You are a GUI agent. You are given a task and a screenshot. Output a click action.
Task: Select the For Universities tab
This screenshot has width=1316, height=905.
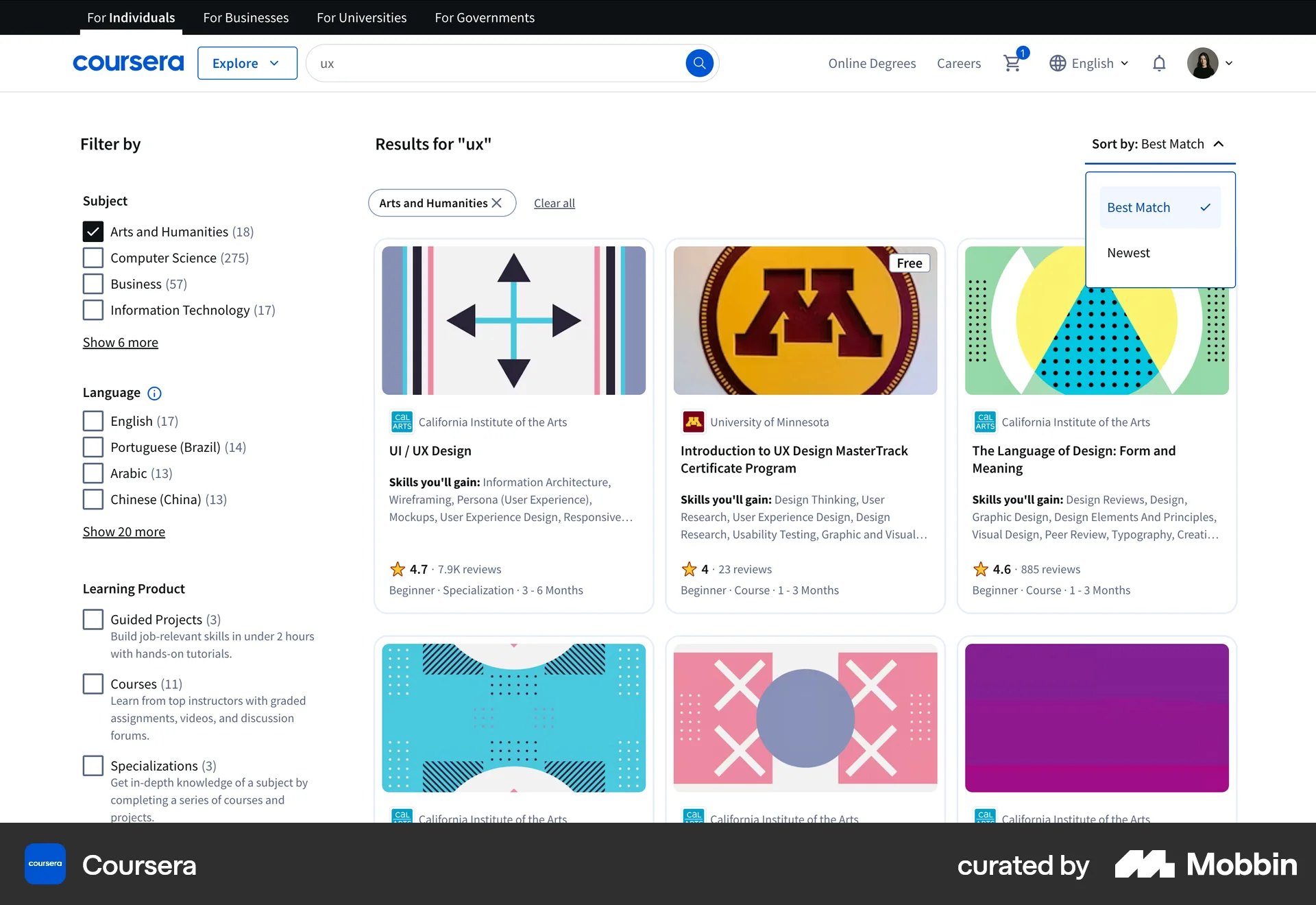point(361,17)
